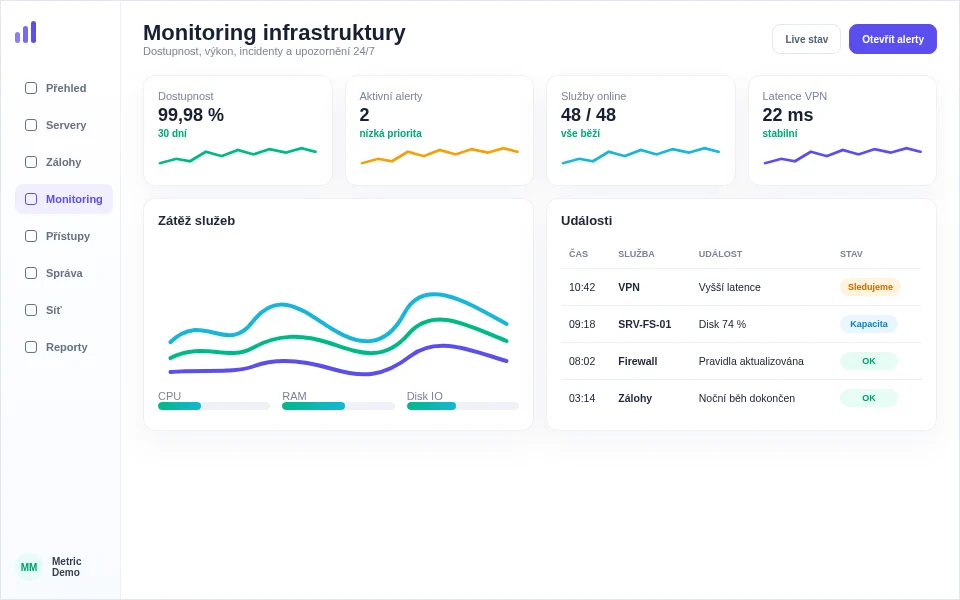The width and height of the screenshot is (960, 600).
Task: Click OK badge in Zálohy event row
Action: pyautogui.click(x=869, y=398)
